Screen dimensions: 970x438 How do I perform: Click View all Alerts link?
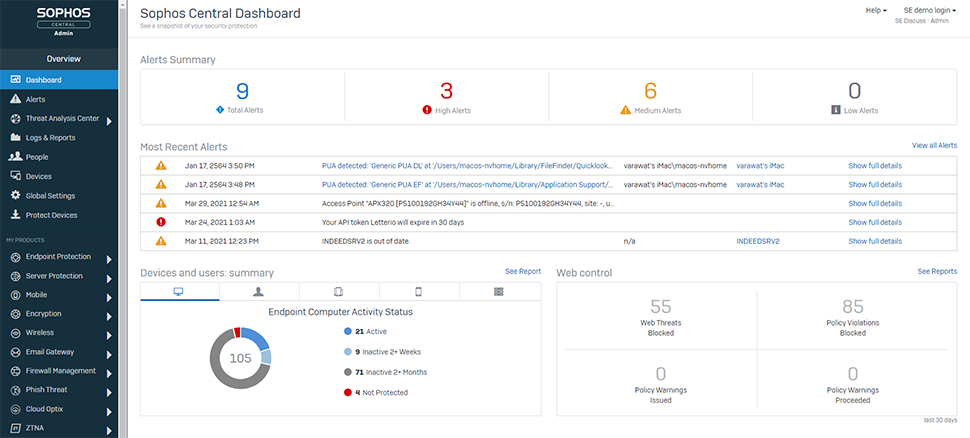[934, 146]
